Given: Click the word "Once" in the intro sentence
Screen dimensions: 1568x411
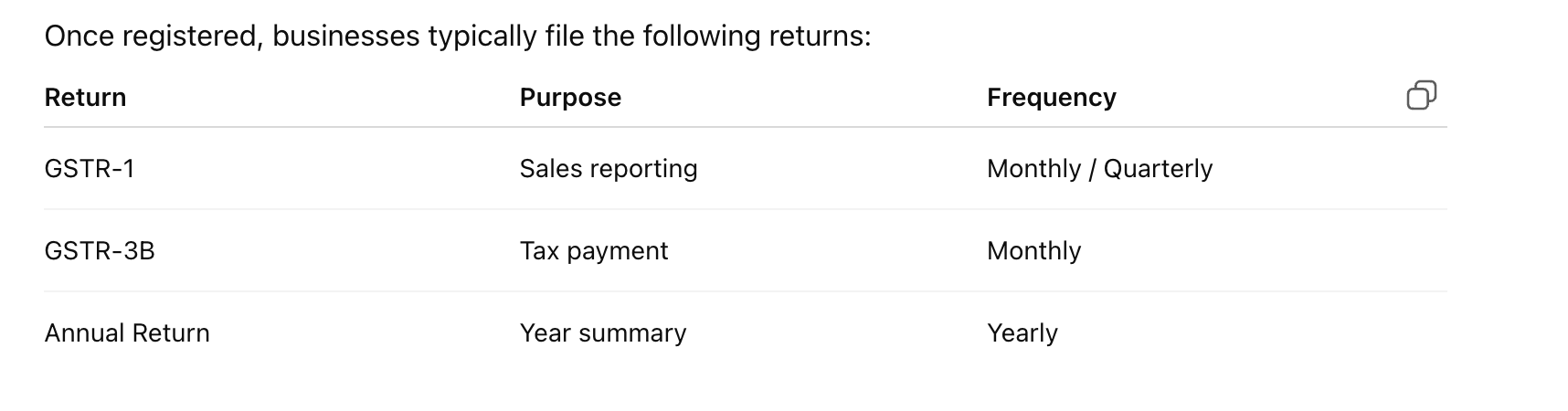Looking at the screenshot, I should [79, 37].
